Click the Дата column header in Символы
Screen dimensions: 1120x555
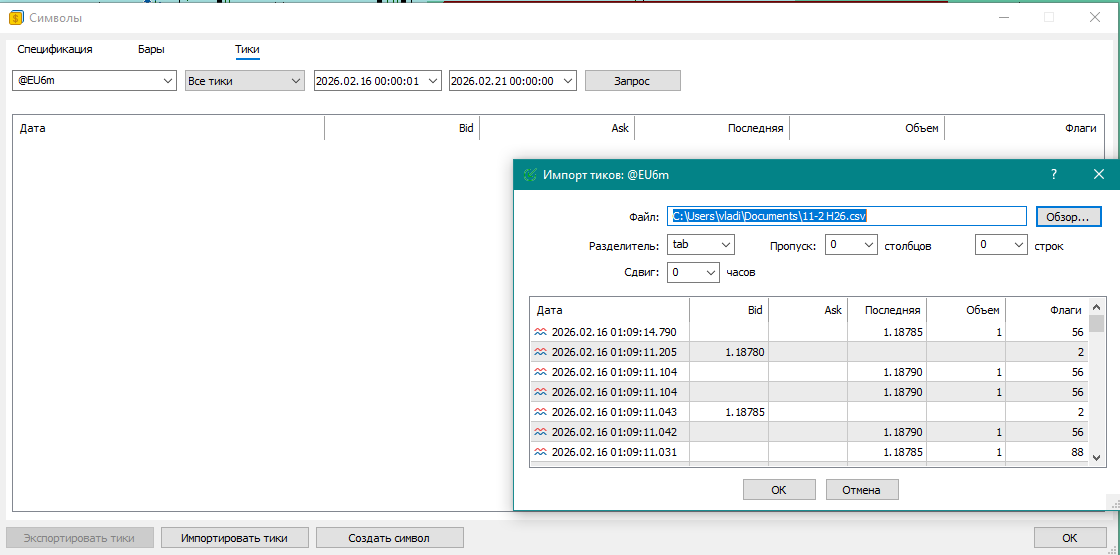tap(169, 129)
